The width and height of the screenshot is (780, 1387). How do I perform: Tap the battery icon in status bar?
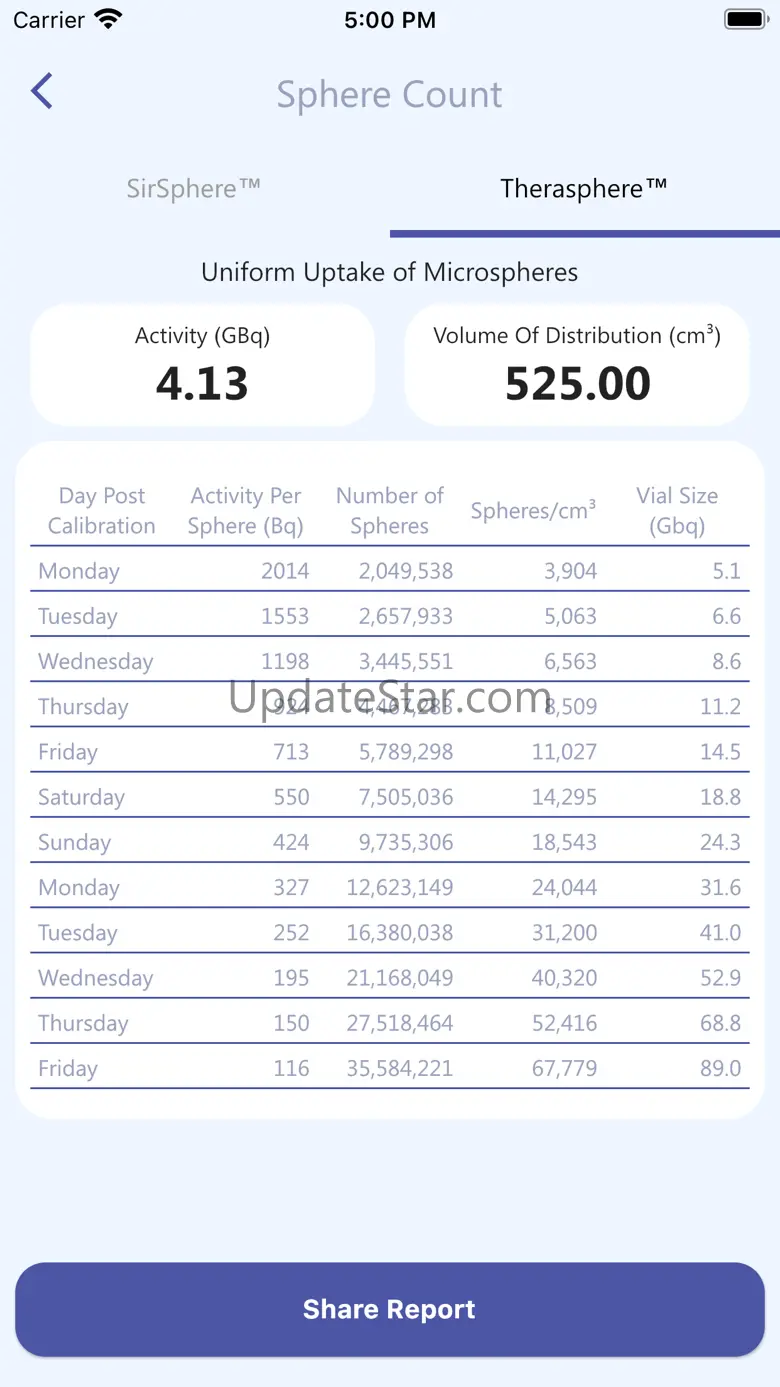click(x=745, y=19)
